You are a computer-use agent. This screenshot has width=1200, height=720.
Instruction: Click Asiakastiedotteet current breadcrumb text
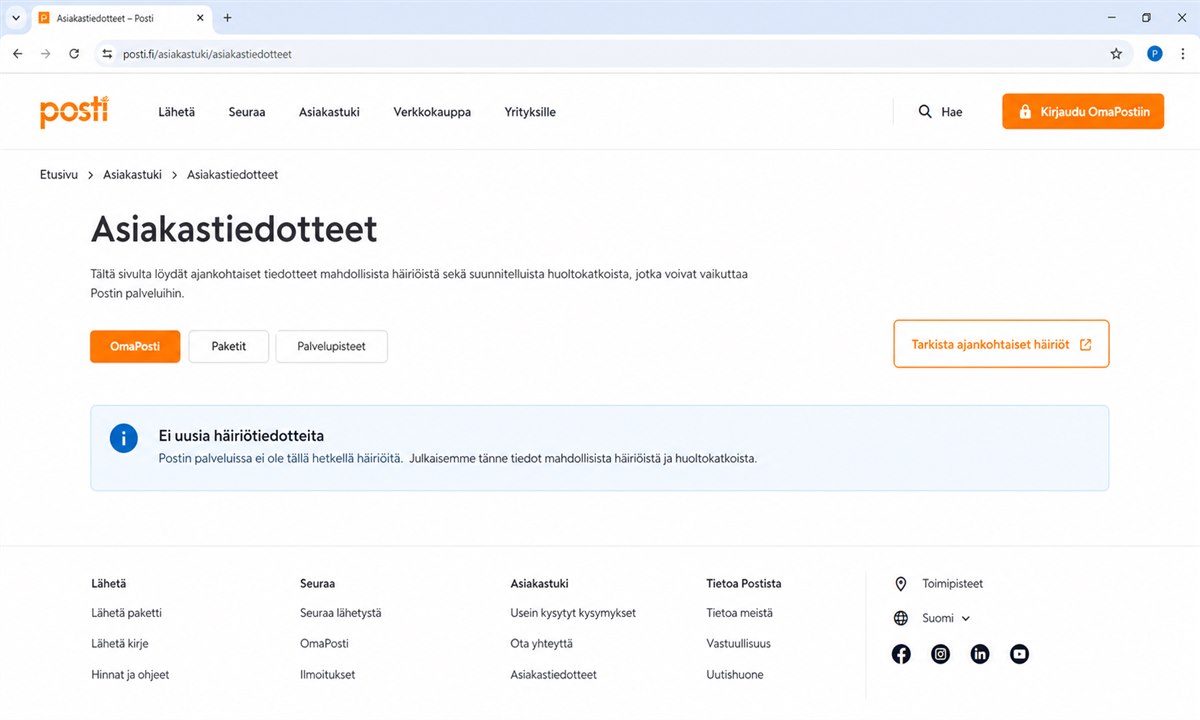[x=232, y=175]
